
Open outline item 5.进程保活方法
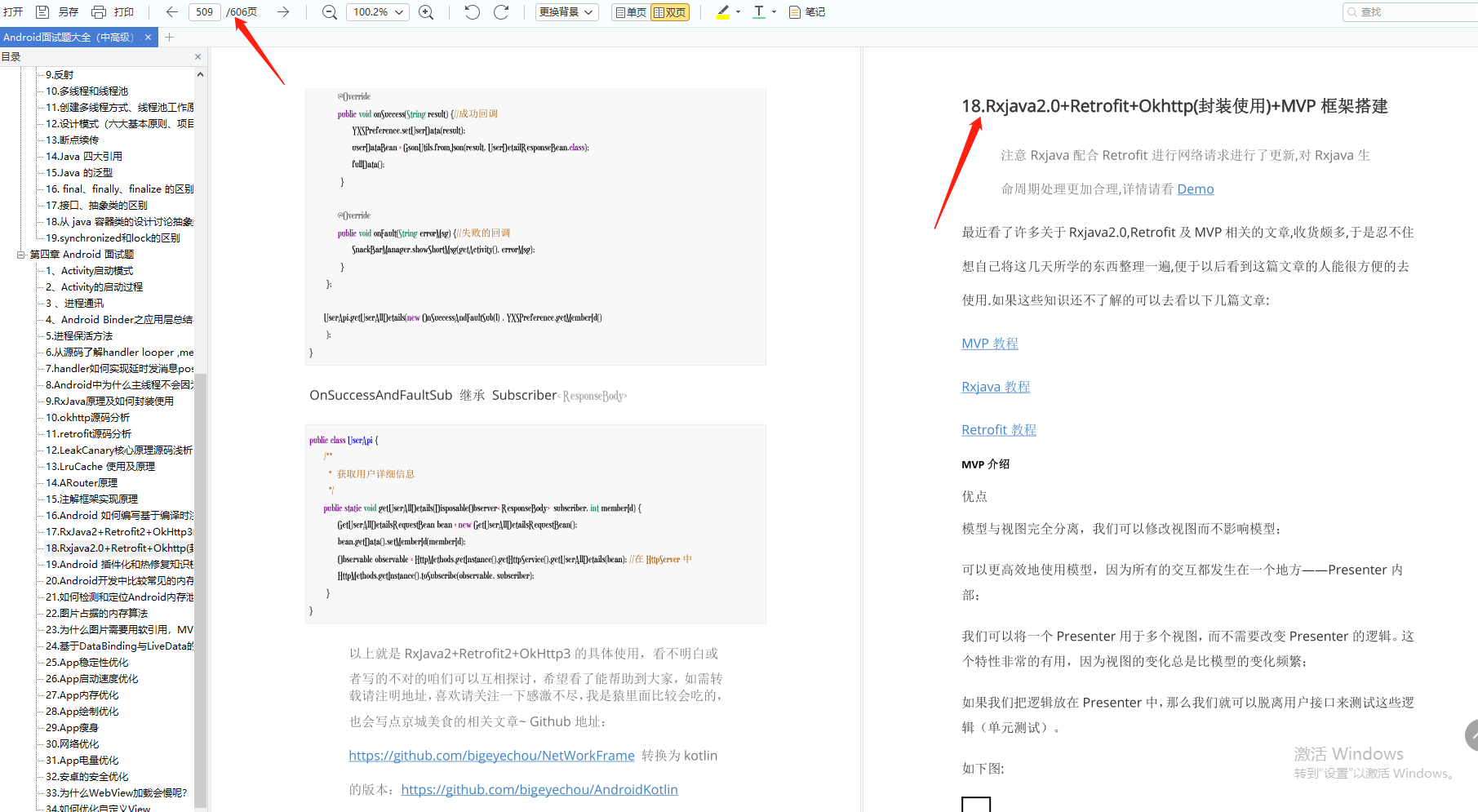pos(79,336)
